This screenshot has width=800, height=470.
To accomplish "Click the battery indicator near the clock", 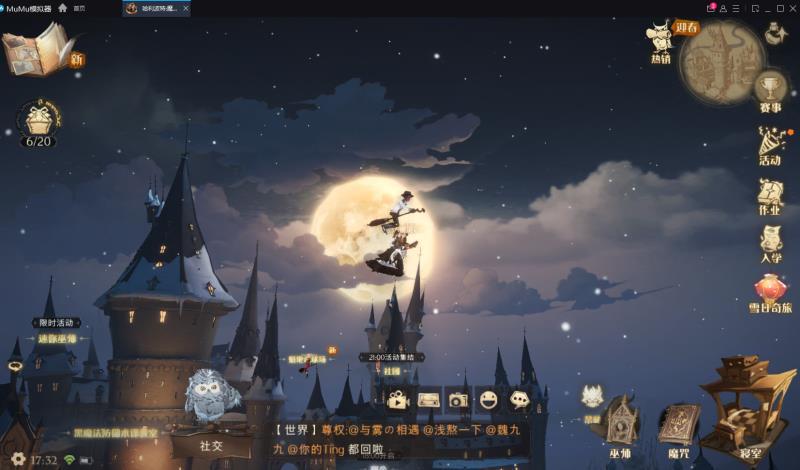I will coord(86,461).
